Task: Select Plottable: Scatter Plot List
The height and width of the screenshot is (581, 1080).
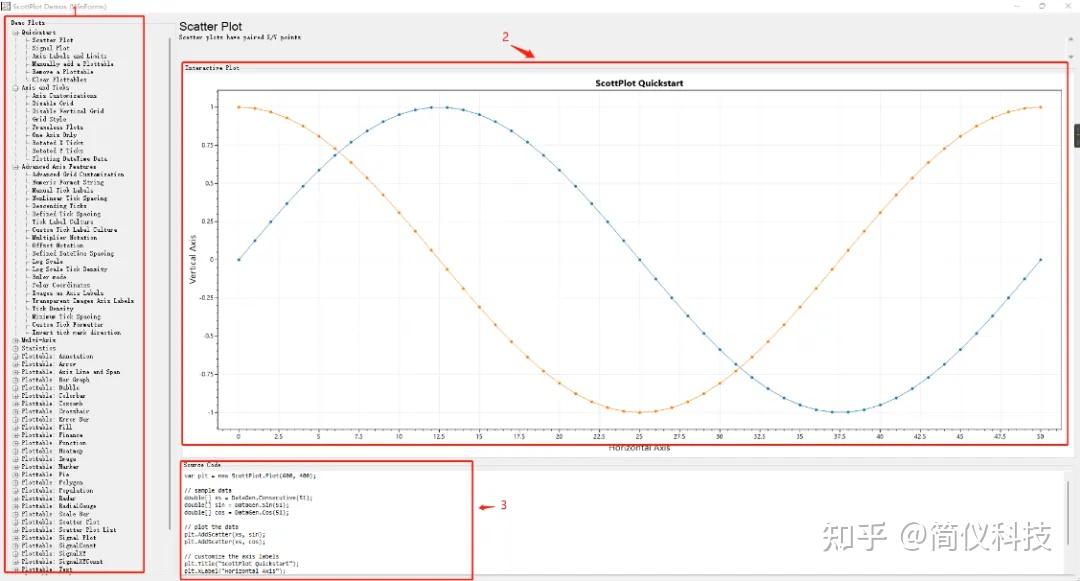Action: [69, 530]
